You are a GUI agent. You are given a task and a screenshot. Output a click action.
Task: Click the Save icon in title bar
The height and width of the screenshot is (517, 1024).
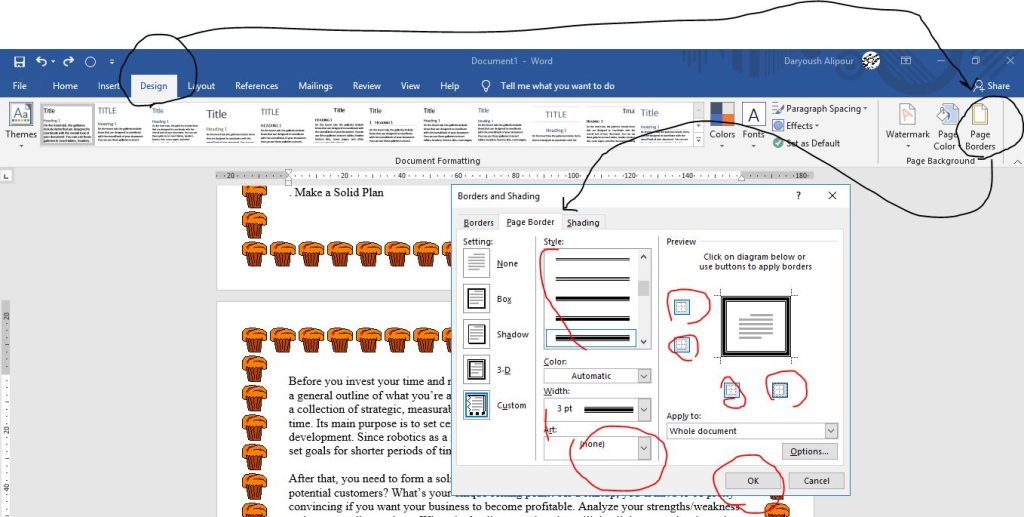[19, 61]
